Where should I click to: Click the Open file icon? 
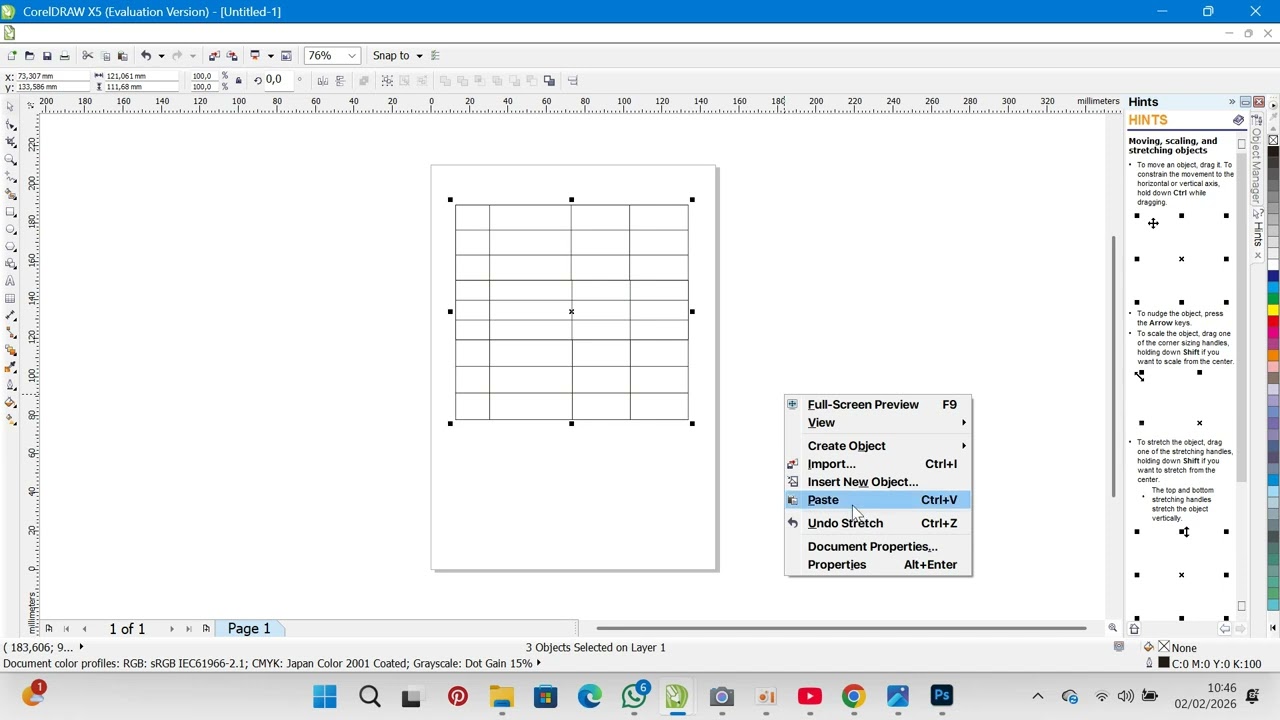[x=29, y=56]
